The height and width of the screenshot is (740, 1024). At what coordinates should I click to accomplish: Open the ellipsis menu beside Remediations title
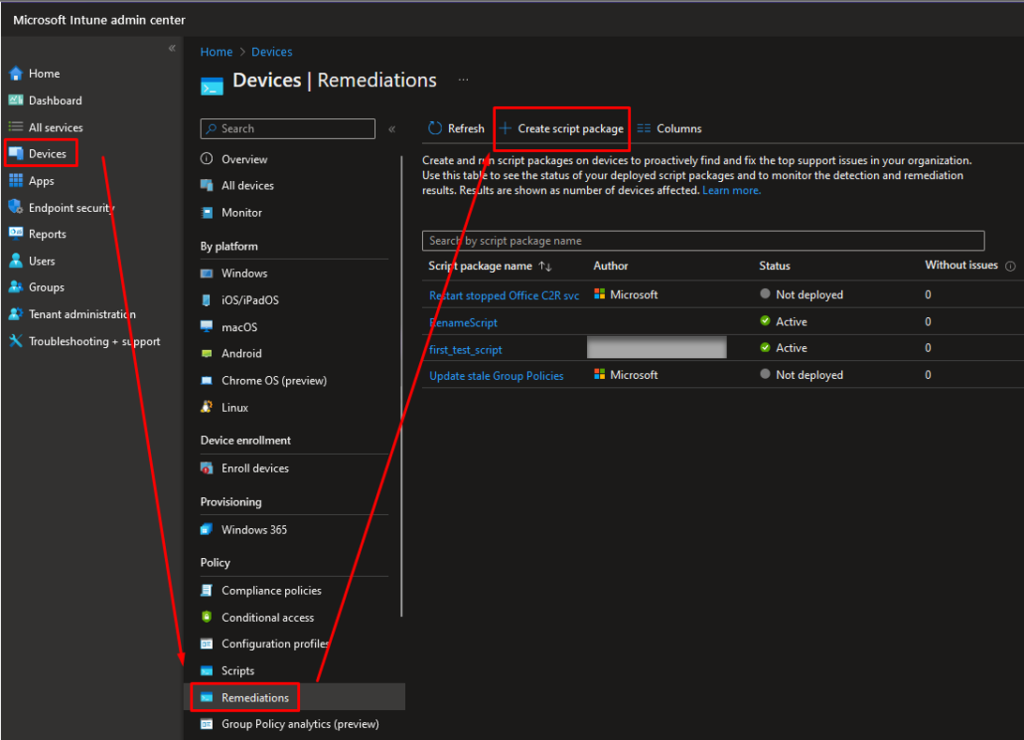coord(463,80)
